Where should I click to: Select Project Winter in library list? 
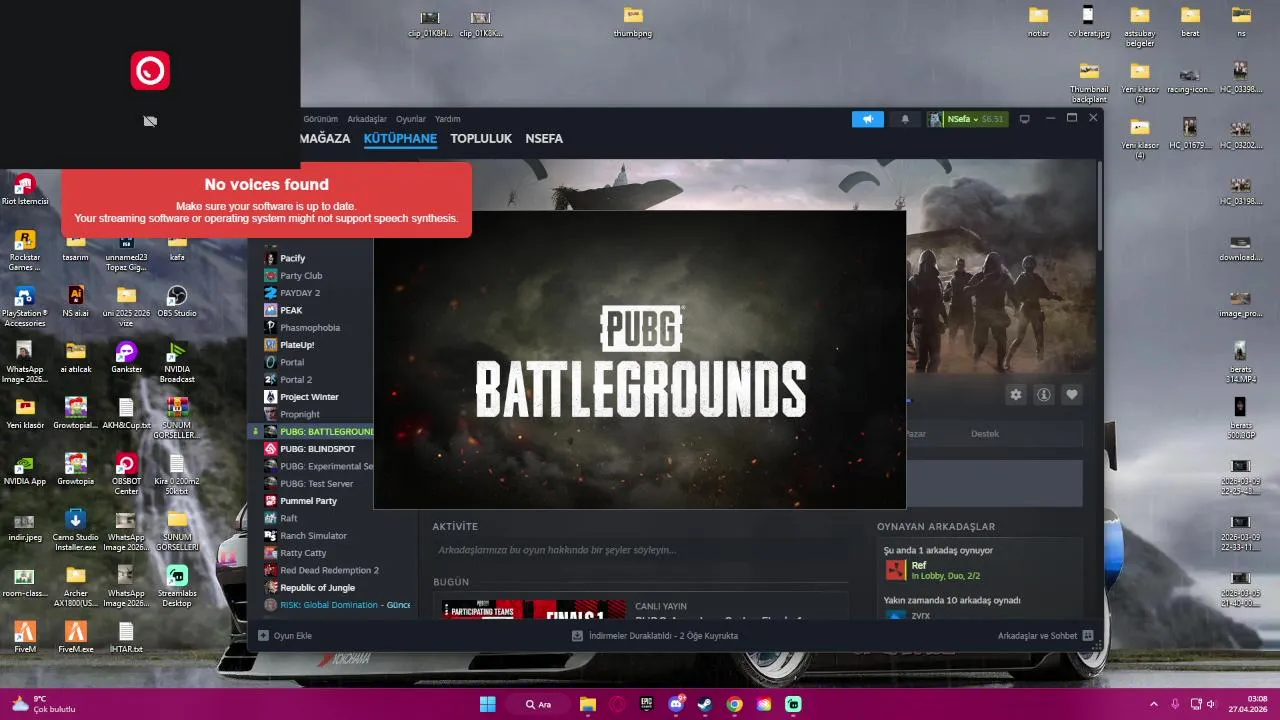click(x=310, y=397)
